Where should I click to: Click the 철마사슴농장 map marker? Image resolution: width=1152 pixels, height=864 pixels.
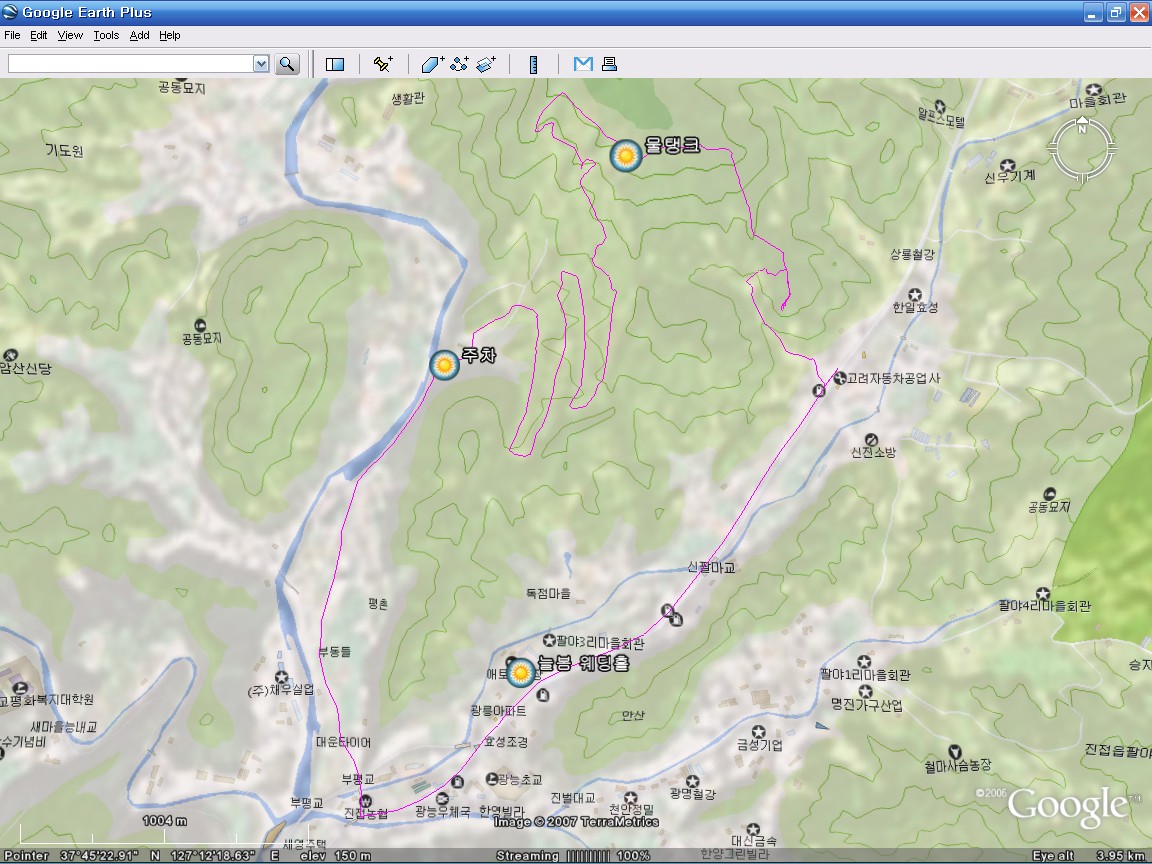coord(955,752)
